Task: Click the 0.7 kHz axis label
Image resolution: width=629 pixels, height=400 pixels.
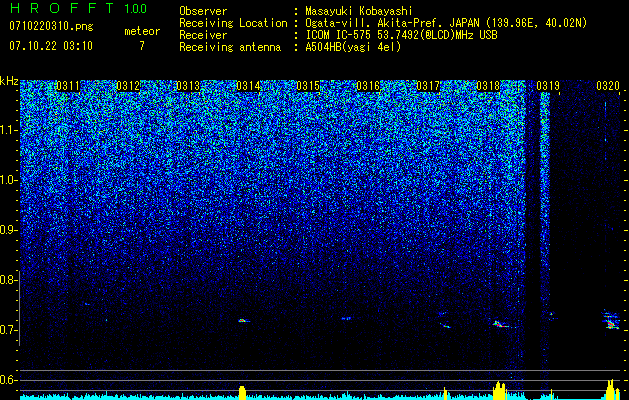Action: pyautogui.click(x=8, y=330)
